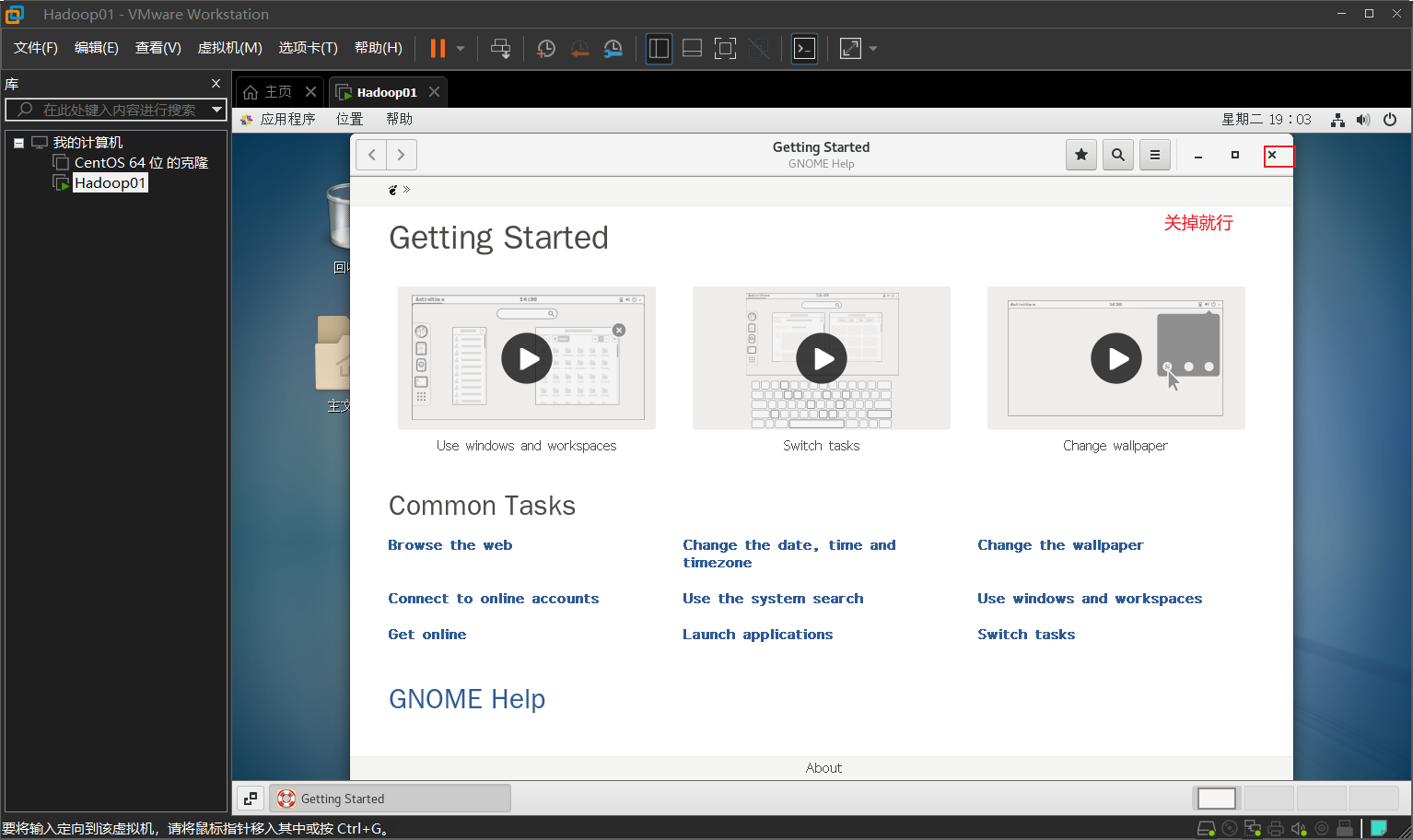This screenshot has height=840, width=1413.
Task: Select the first workspace in switcher
Action: pos(1217,799)
